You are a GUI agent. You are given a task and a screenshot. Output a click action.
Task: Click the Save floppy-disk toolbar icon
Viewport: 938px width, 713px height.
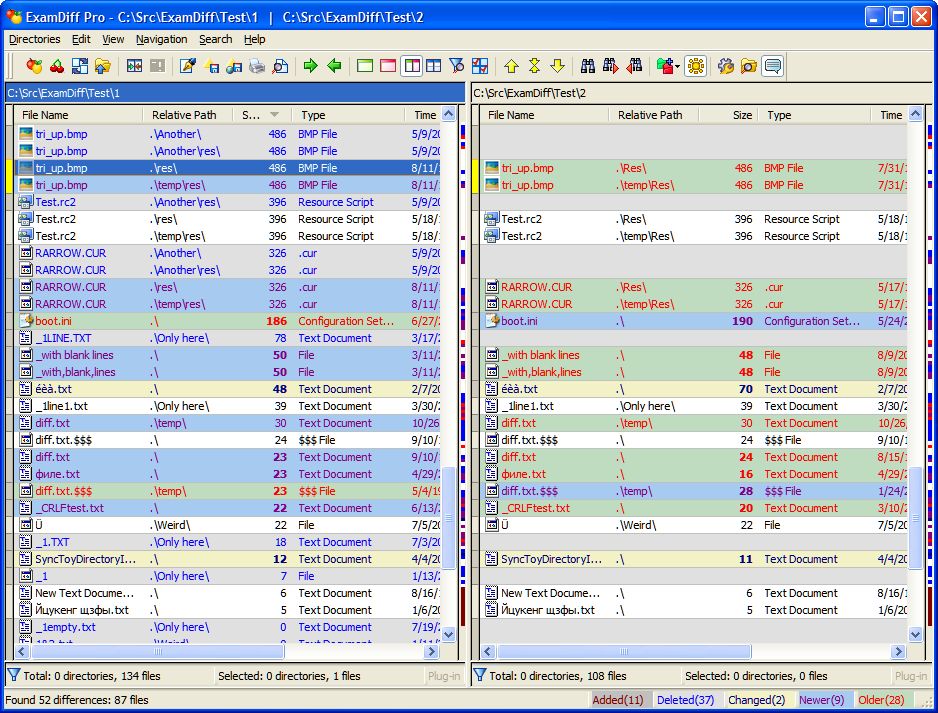coord(212,66)
